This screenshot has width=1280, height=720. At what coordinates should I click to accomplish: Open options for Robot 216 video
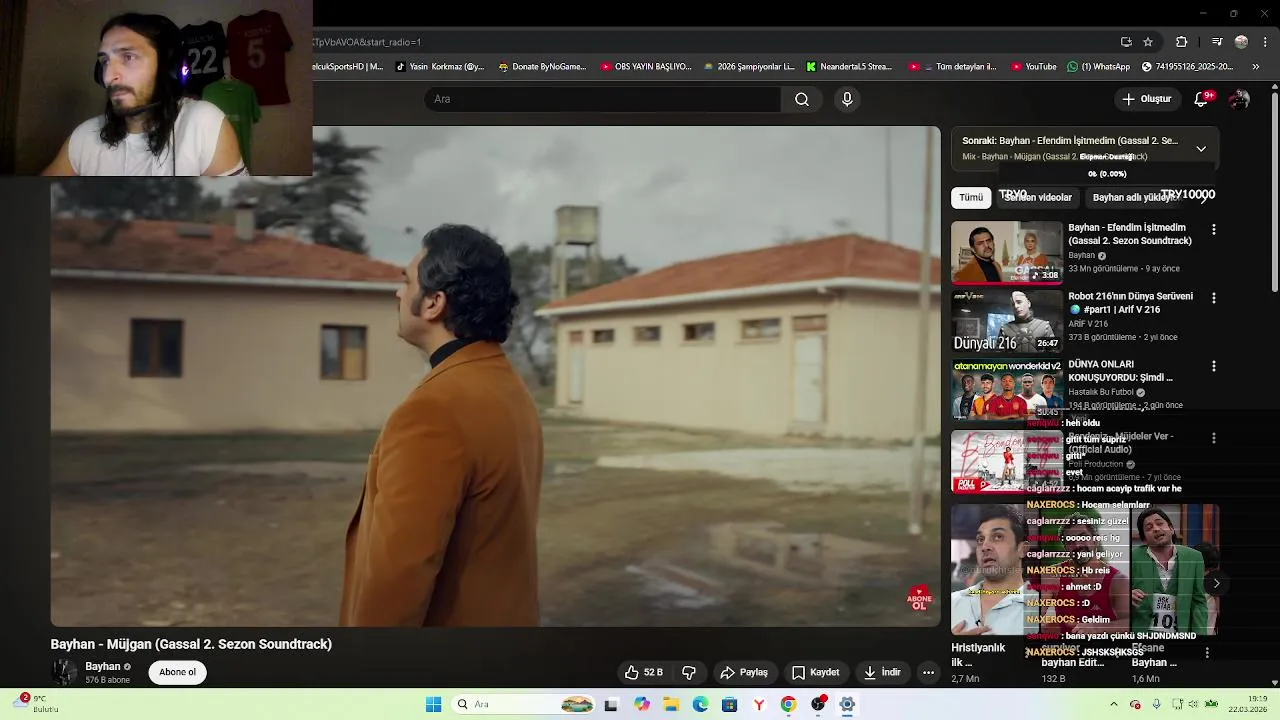pos(1214,298)
